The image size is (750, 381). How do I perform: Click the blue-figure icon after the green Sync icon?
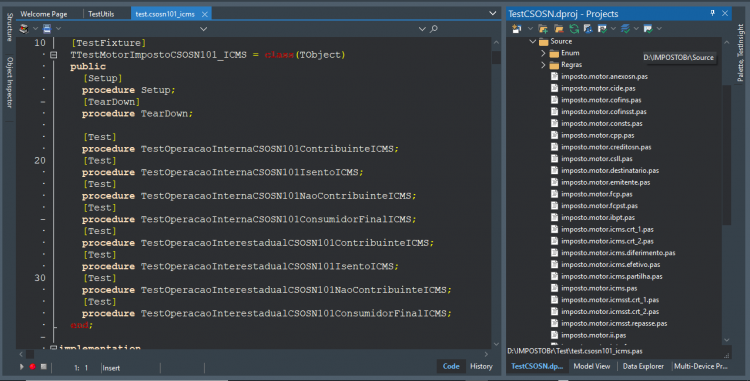(588, 29)
